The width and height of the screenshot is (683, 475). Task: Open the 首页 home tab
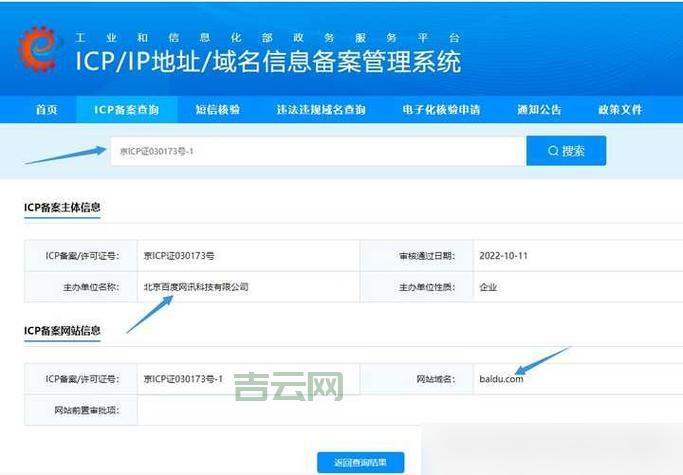coord(47,109)
